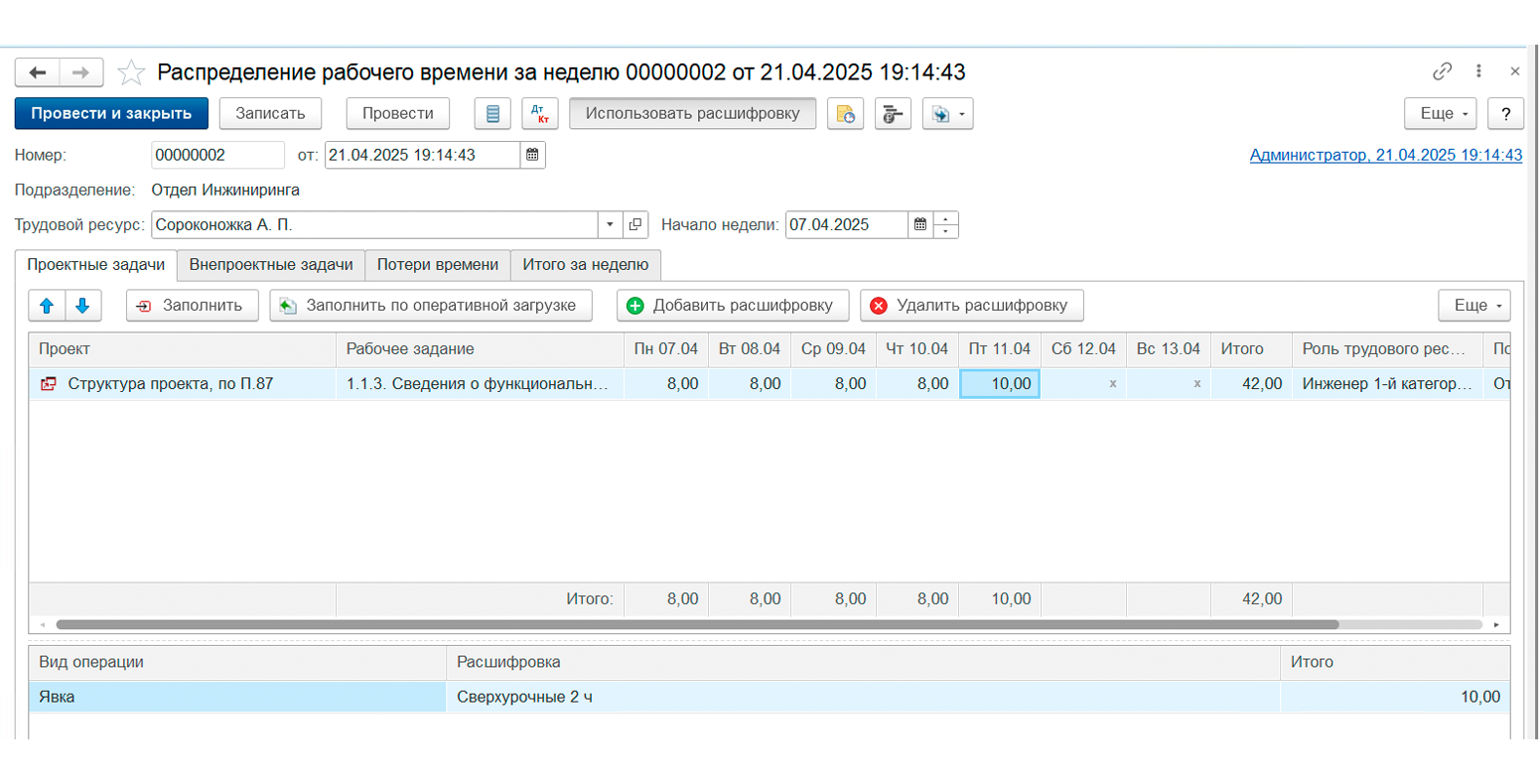The image size is (1539, 784).
Task: Open the Трудовой ресурс linked record
Action: pyautogui.click(x=635, y=224)
